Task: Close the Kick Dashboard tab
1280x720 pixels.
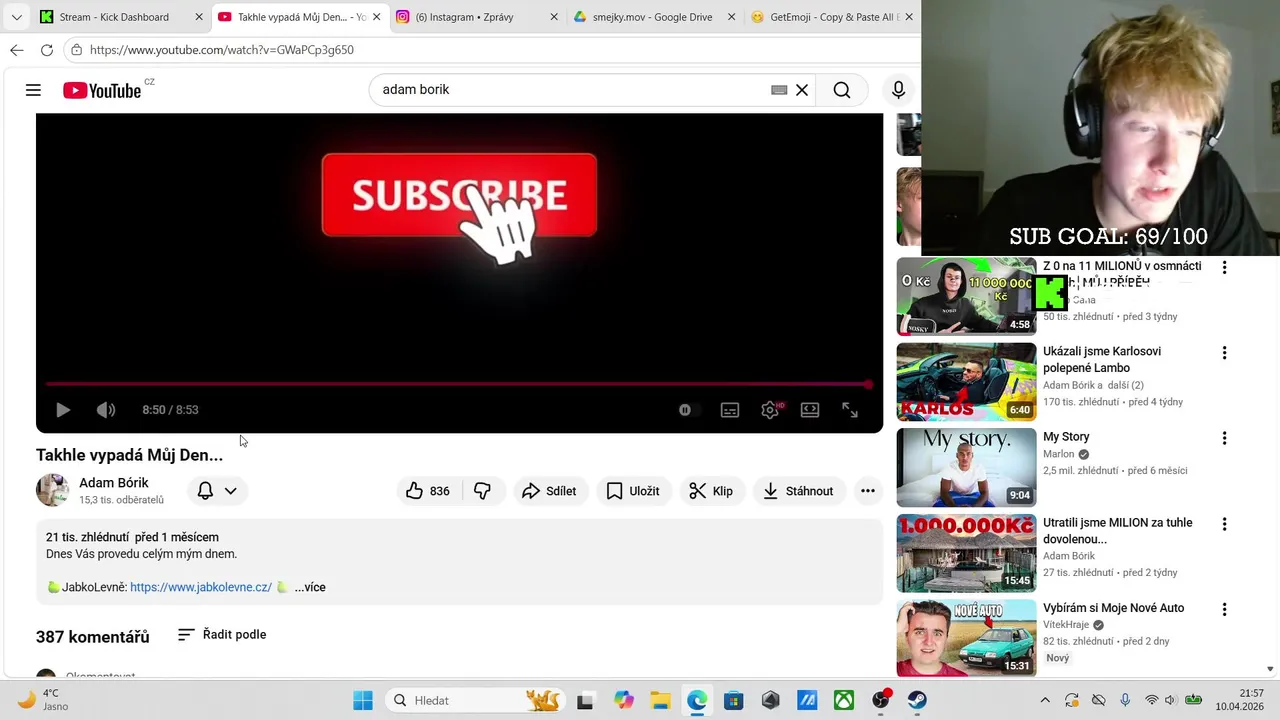Action: pyautogui.click(x=198, y=17)
